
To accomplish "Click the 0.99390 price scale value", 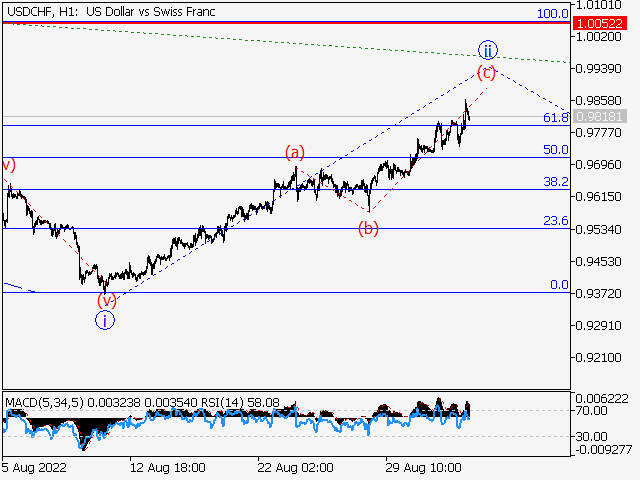I will tap(598, 69).
